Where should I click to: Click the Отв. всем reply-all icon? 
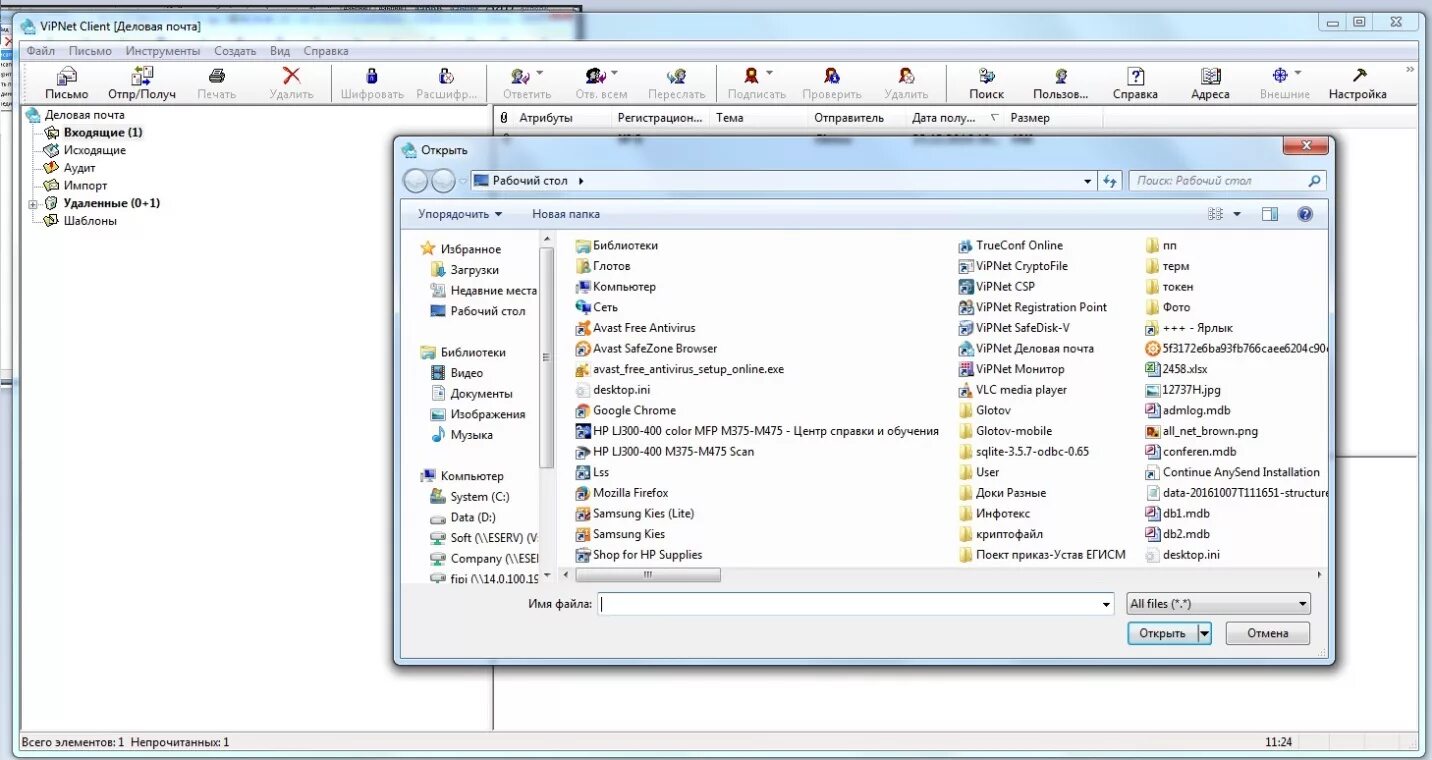596,76
